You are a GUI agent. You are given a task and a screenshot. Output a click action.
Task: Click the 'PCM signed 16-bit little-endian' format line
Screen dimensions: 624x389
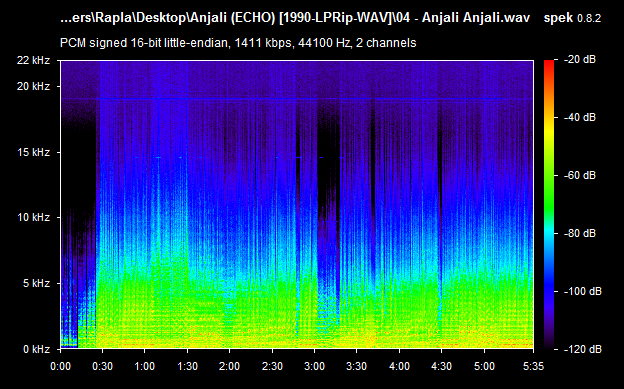238,43
